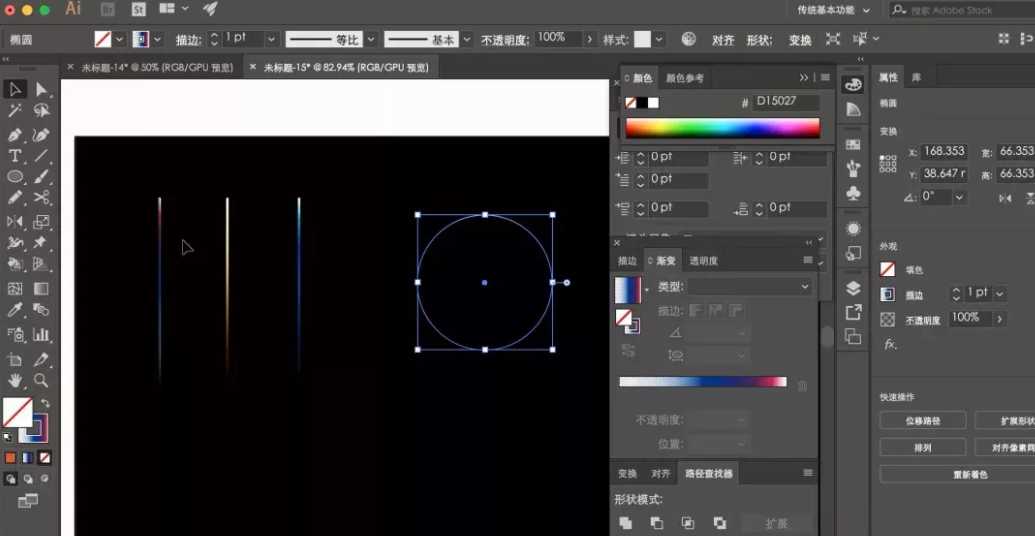Select the Reflect tool
This screenshot has height=536, width=1035.
click(x=15, y=222)
